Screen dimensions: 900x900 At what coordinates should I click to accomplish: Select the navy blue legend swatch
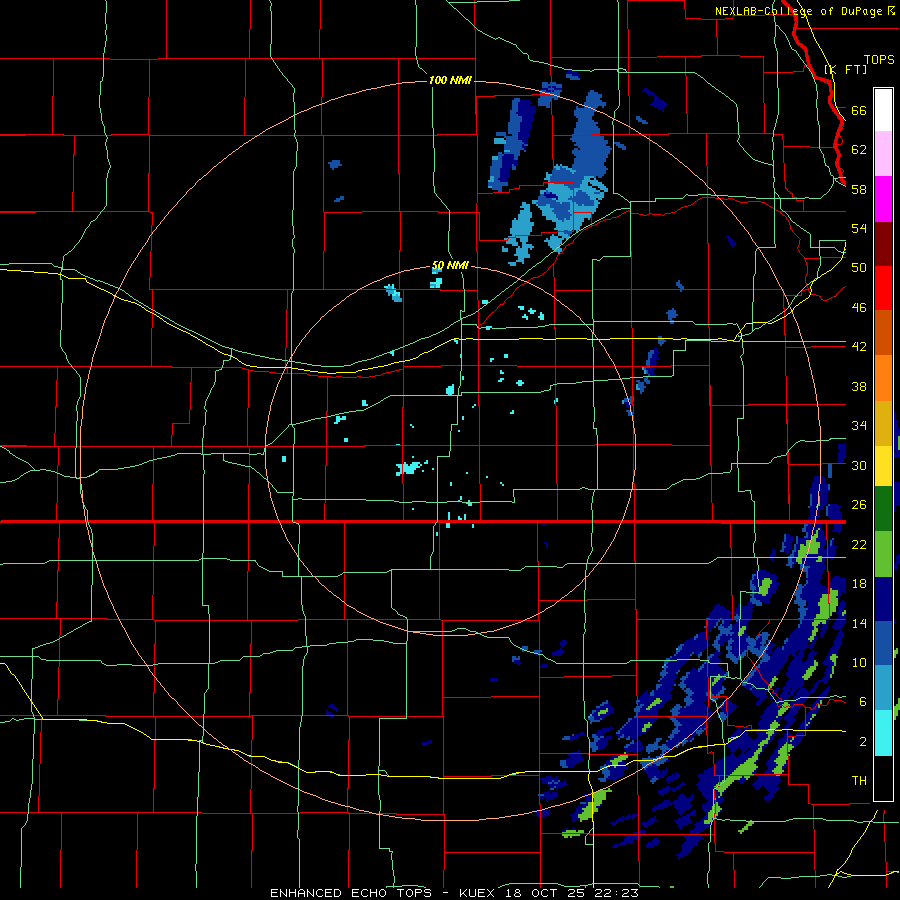pos(883,599)
